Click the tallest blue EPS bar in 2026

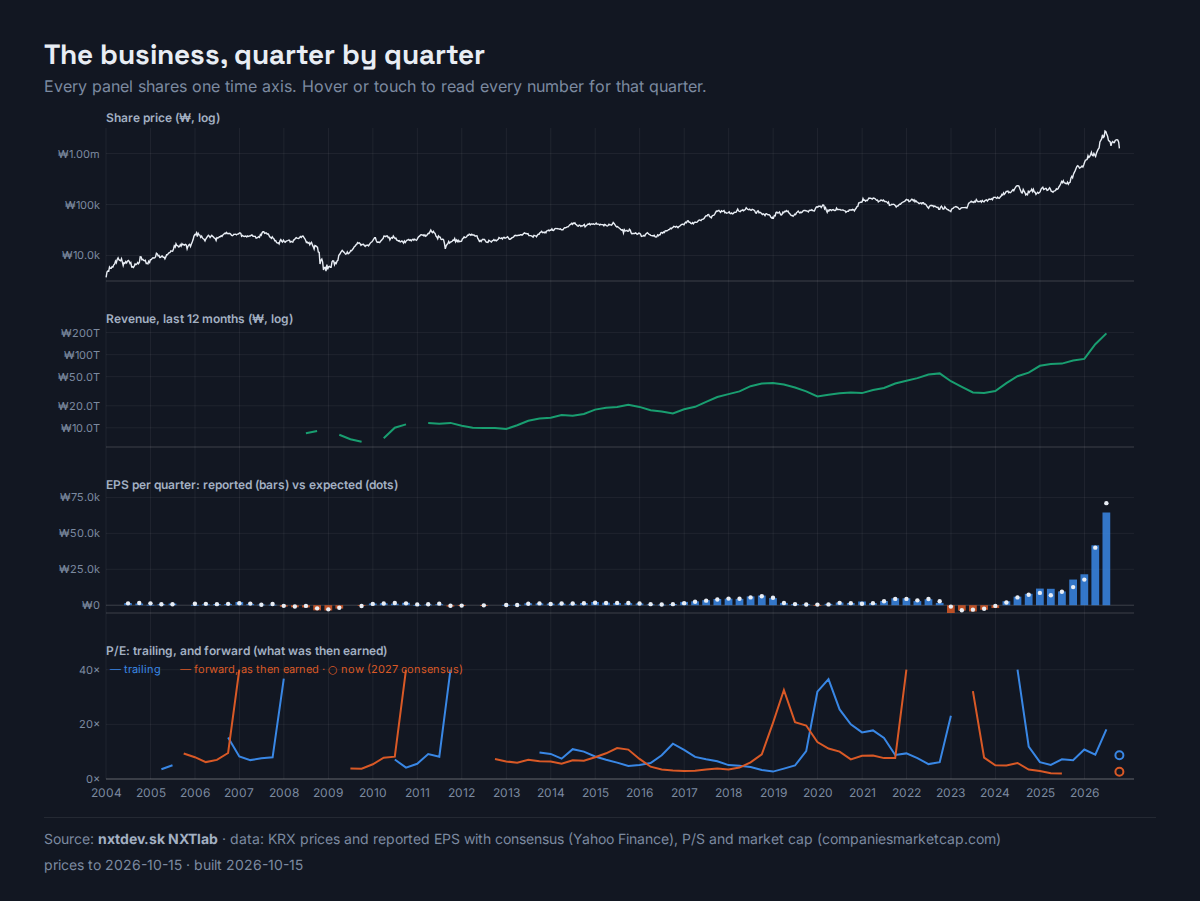click(x=1106, y=559)
